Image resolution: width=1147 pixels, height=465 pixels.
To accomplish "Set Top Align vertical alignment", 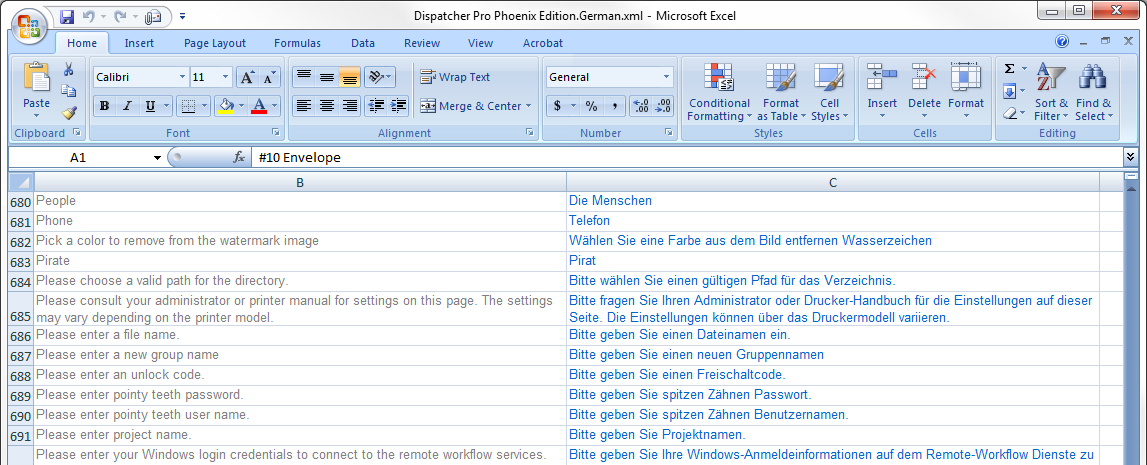I will [303, 76].
